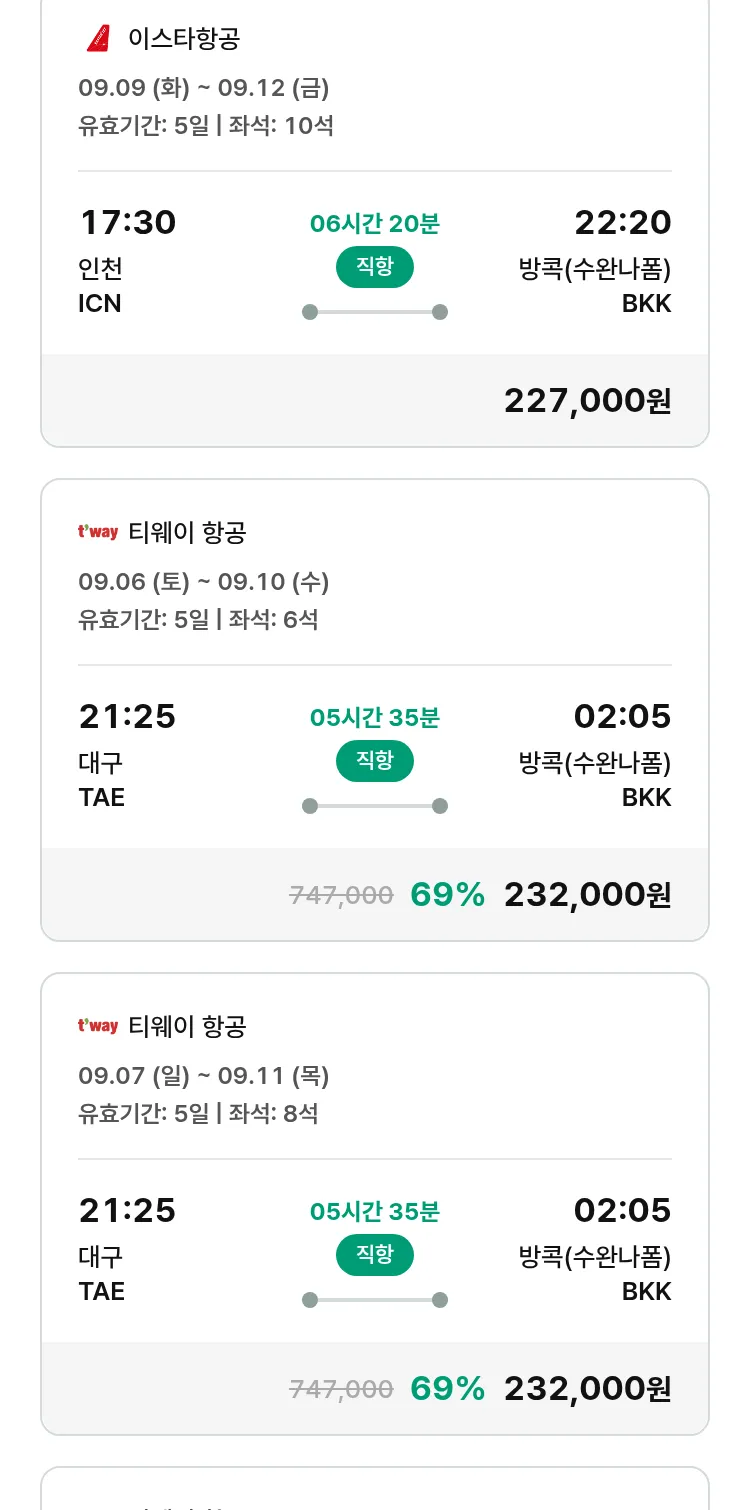The height and width of the screenshot is (1510, 750).
Task: Click route line under 06시간 20분 duration
Action: (x=375, y=312)
